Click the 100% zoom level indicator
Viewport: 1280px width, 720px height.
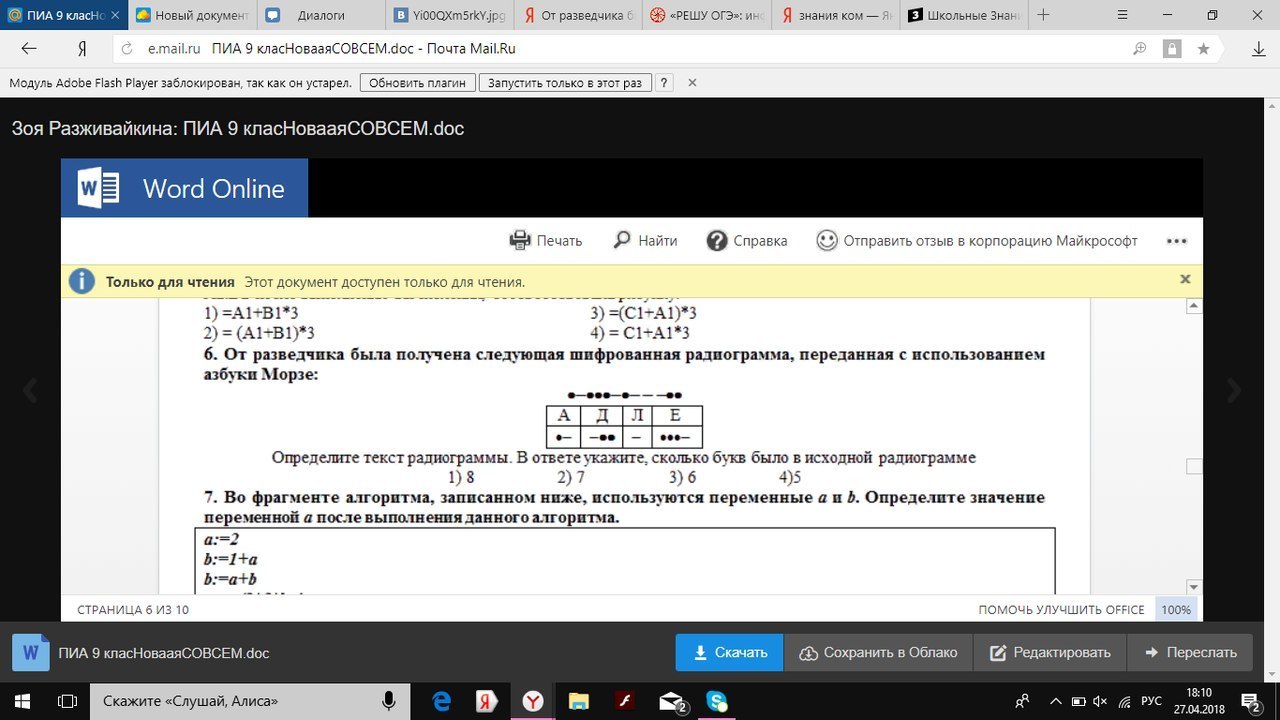(1176, 609)
